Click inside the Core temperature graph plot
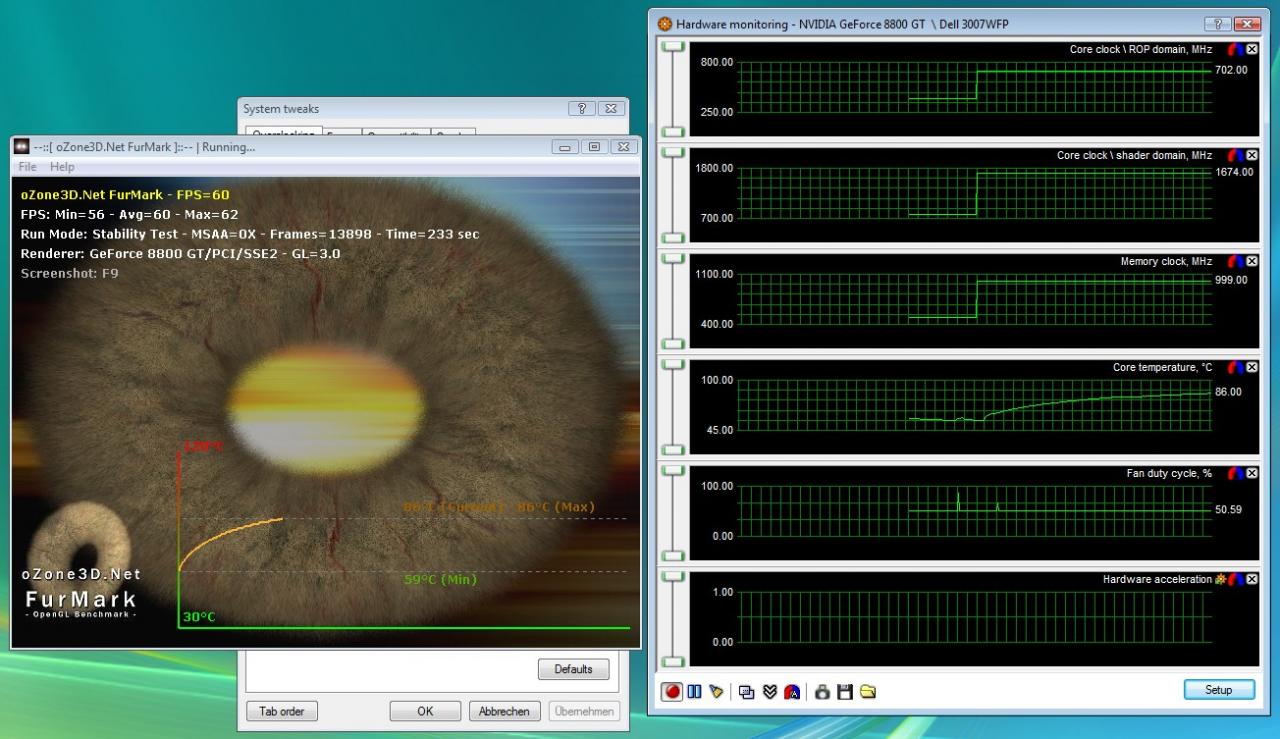Image resolution: width=1280 pixels, height=739 pixels. point(974,404)
